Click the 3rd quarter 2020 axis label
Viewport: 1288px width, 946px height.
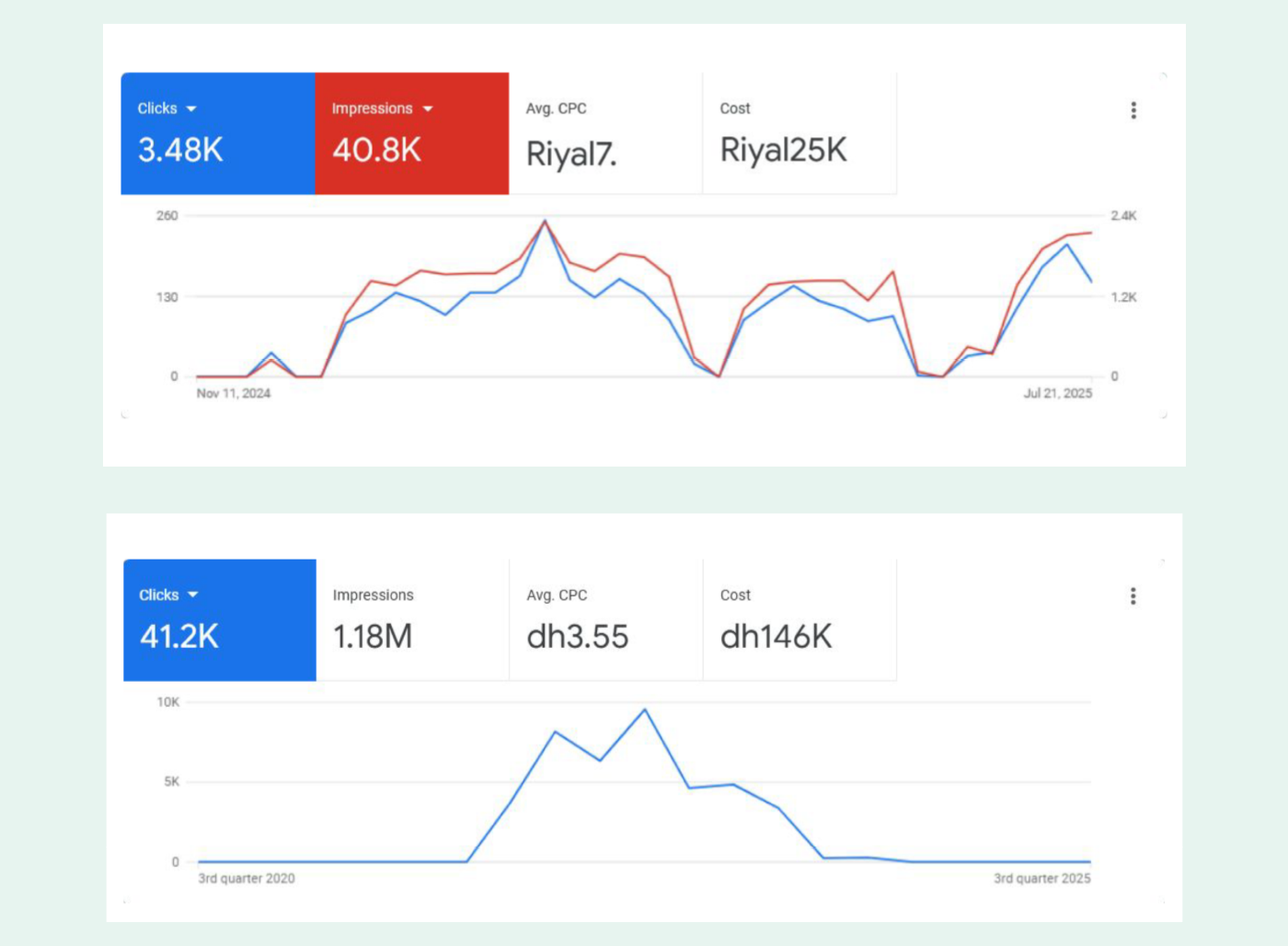[x=247, y=878]
